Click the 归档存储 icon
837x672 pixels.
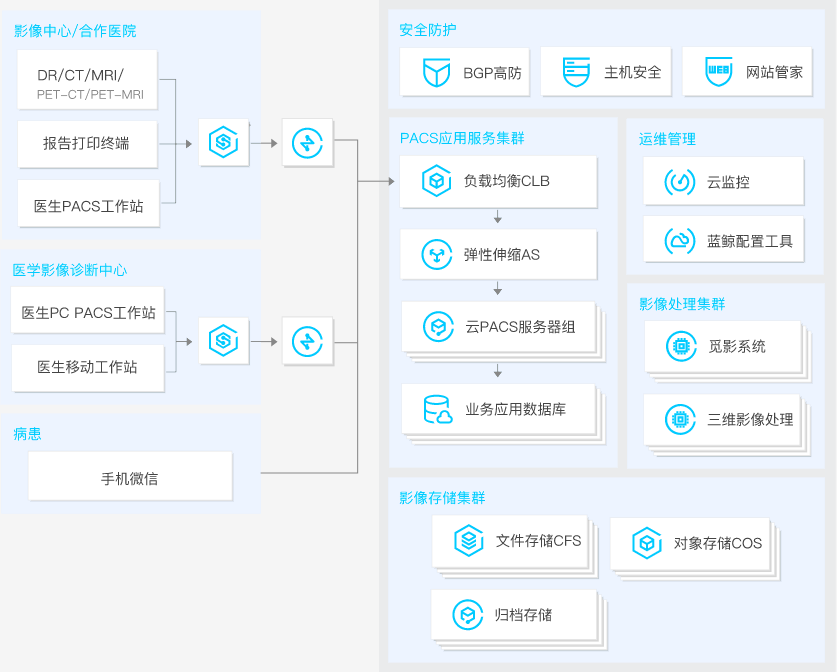click(467, 615)
